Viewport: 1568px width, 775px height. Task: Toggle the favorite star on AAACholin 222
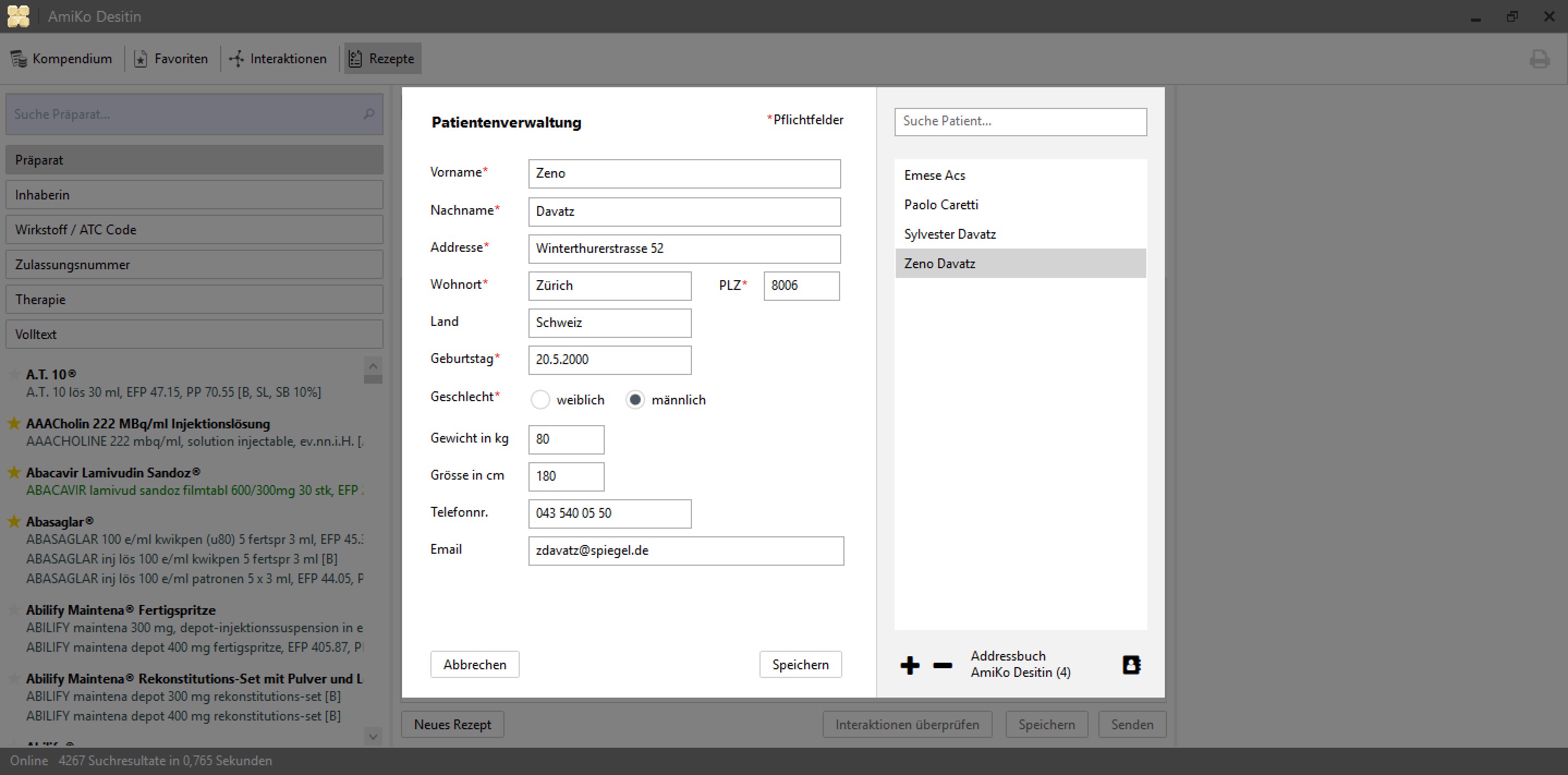pos(14,423)
